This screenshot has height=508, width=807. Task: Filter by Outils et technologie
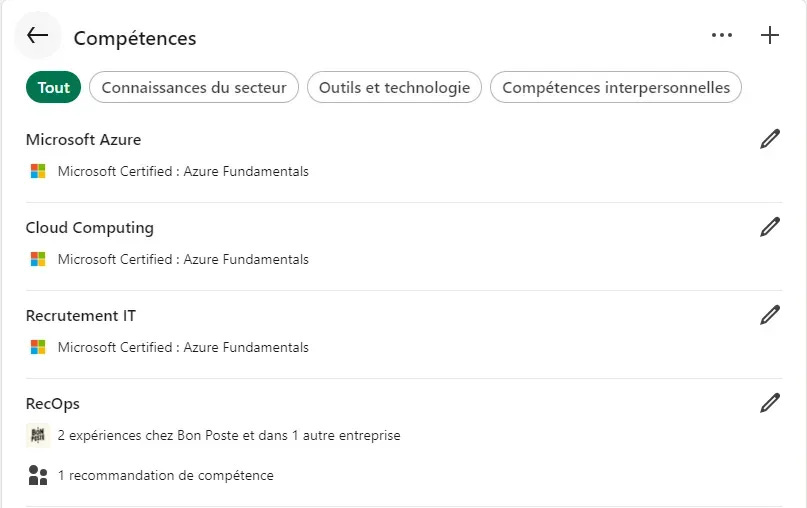pyautogui.click(x=394, y=87)
